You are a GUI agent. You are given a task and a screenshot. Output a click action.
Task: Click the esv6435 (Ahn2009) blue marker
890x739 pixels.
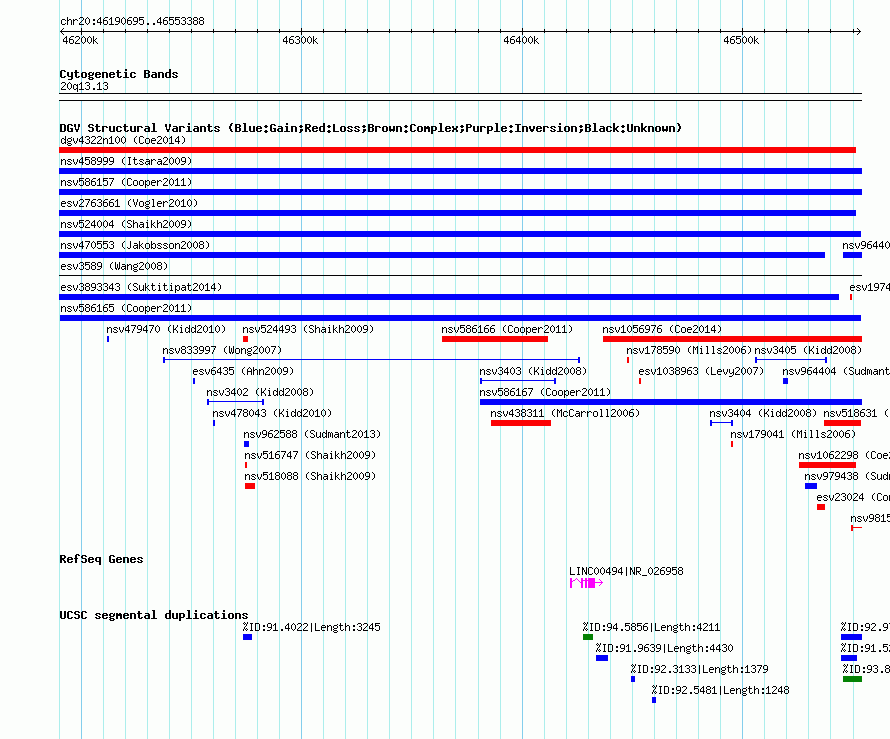194,381
